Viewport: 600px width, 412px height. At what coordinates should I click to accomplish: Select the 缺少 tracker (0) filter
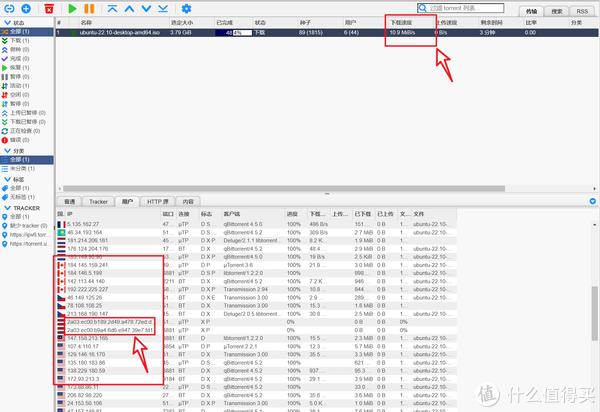click(x=27, y=226)
